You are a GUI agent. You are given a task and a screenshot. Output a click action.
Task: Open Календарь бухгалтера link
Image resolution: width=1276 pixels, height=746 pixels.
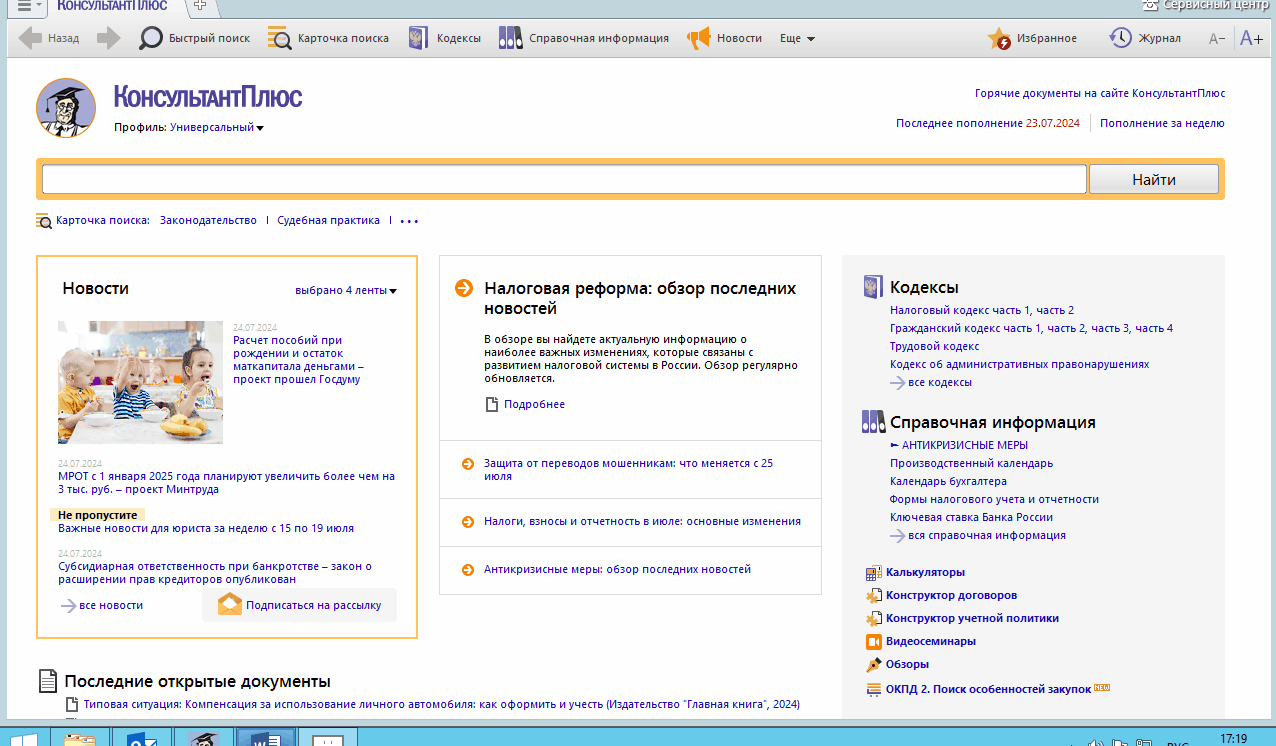[x=948, y=482]
